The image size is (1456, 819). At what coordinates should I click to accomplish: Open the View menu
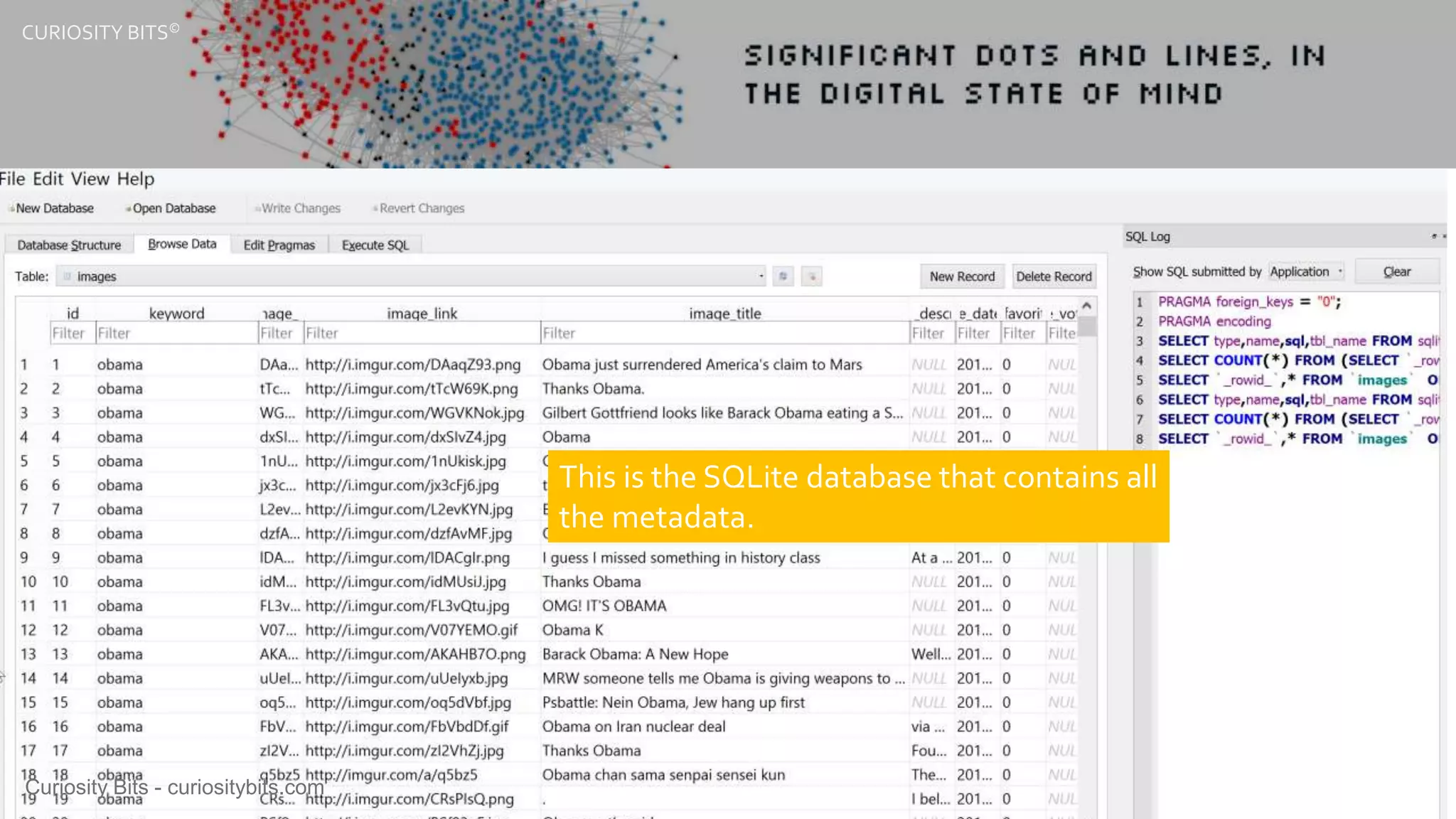click(x=90, y=178)
